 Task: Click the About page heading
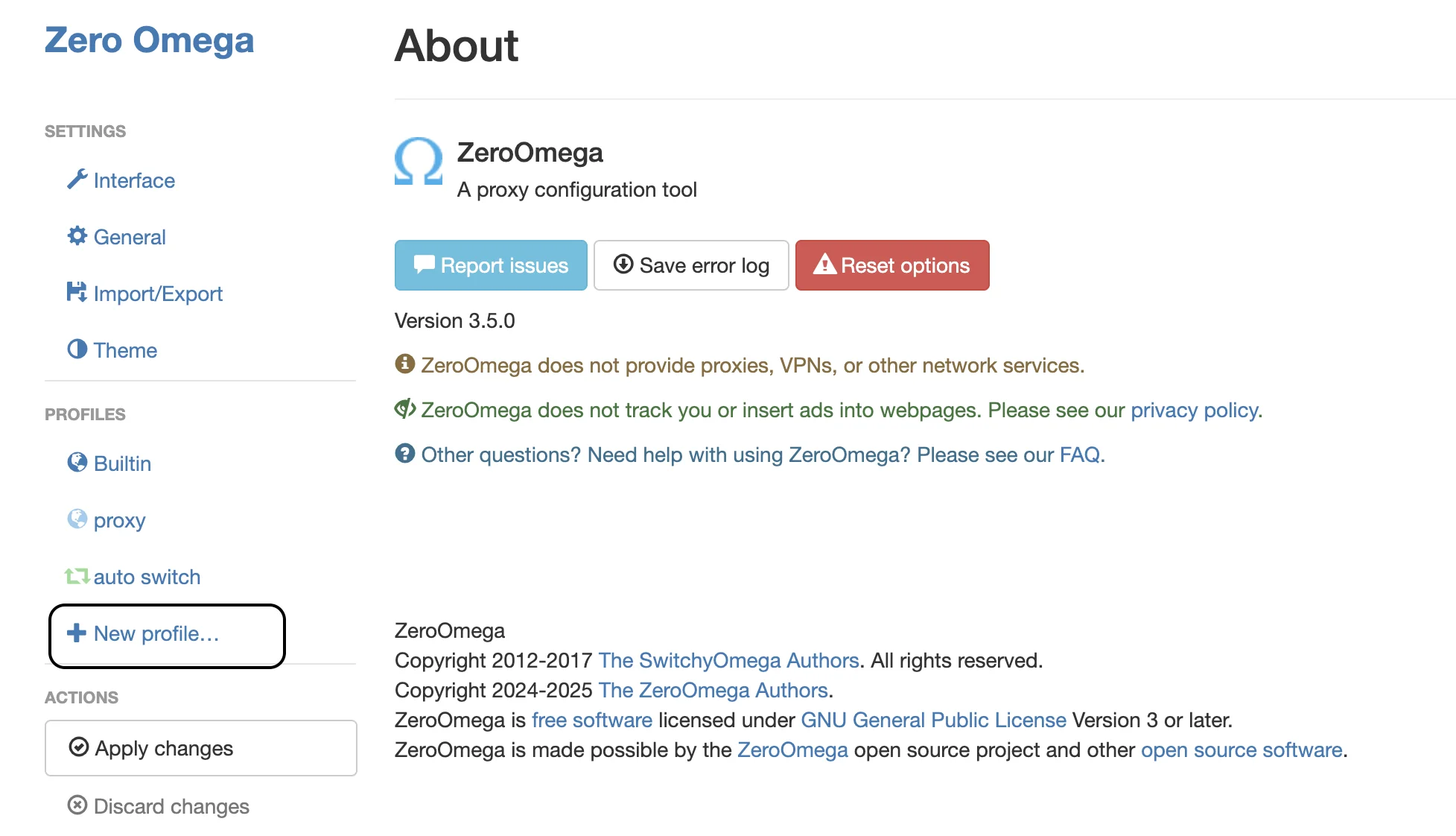[457, 45]
